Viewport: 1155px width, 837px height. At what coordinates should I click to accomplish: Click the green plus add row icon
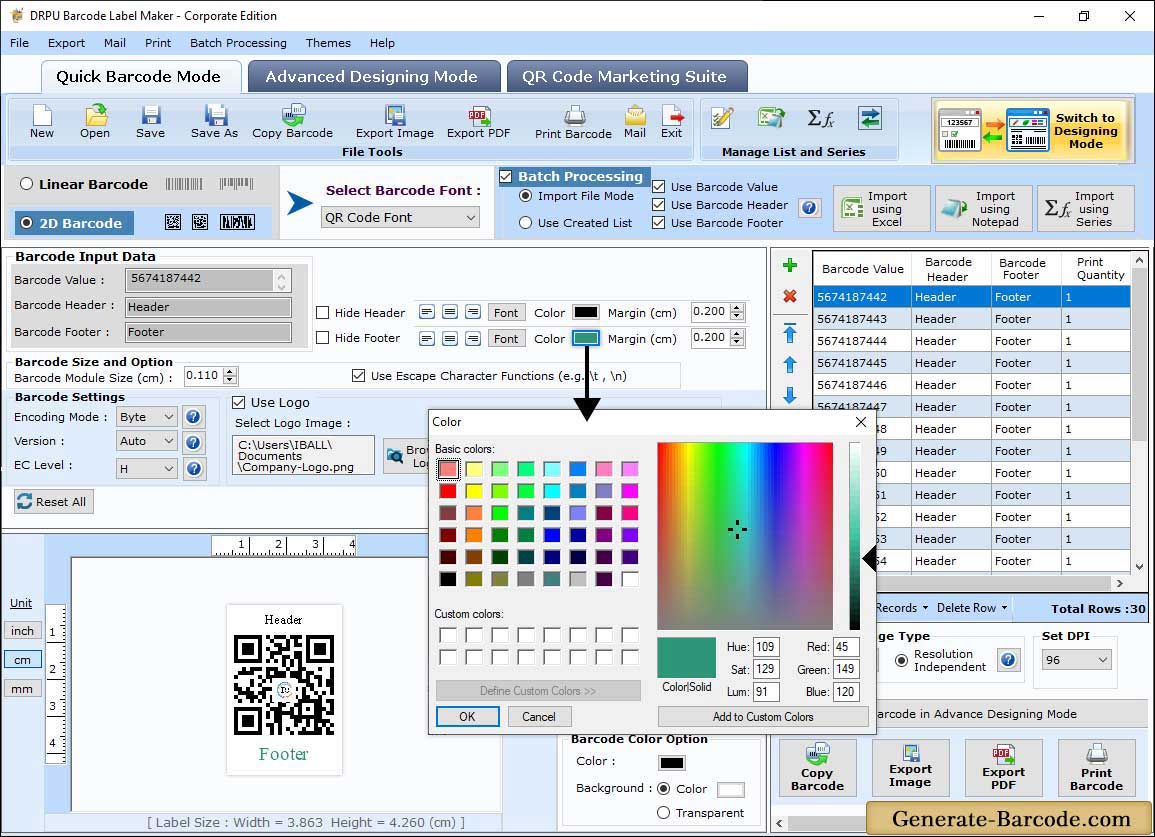(790, 265)
